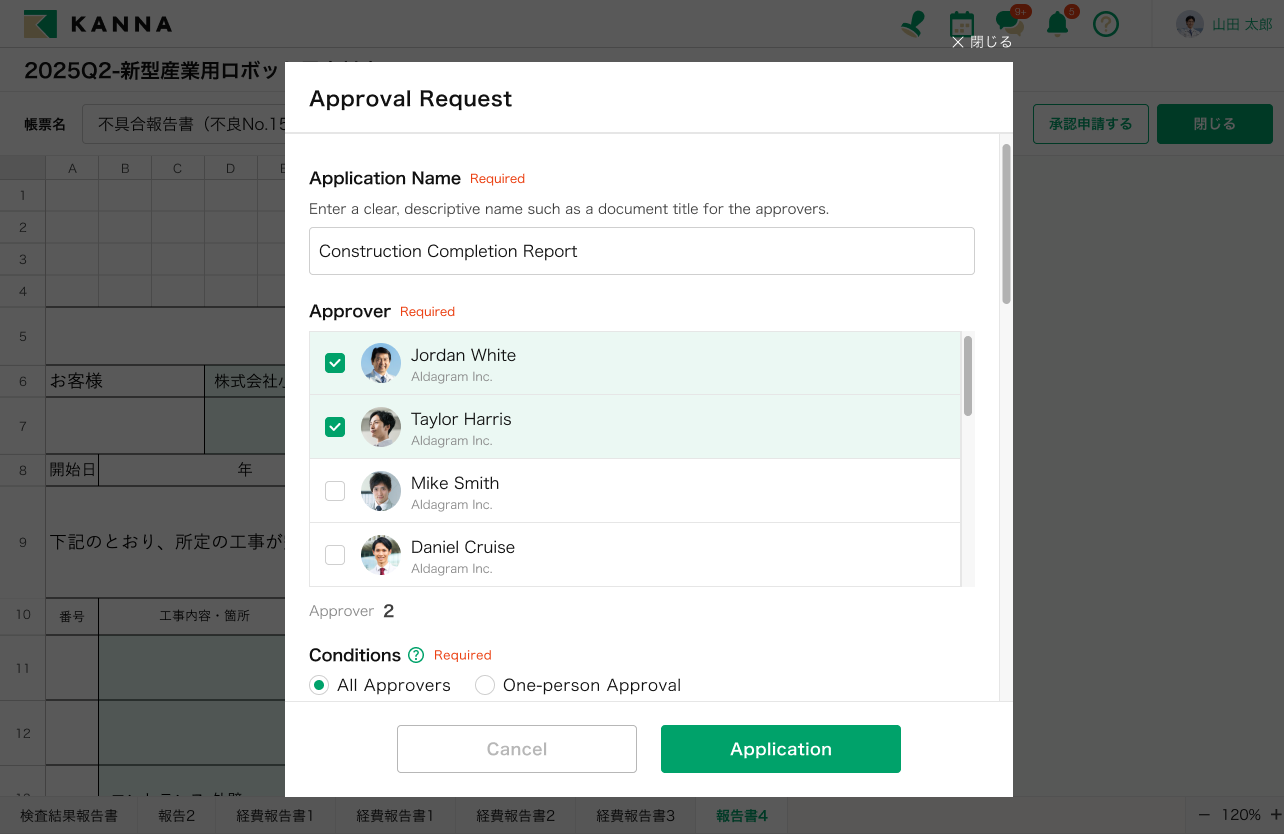This screenshot has height=834, width=1284.
Task: Switch to the 経費報告書3 sheet tab
Action: coord(635,816)
